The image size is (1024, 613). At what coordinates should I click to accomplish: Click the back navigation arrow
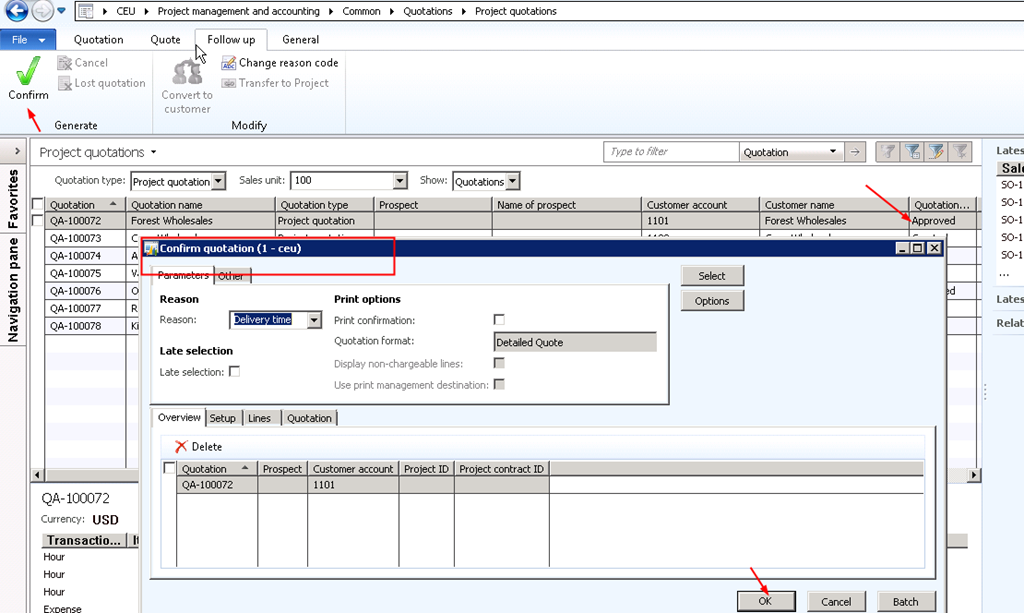pos(15,11)
